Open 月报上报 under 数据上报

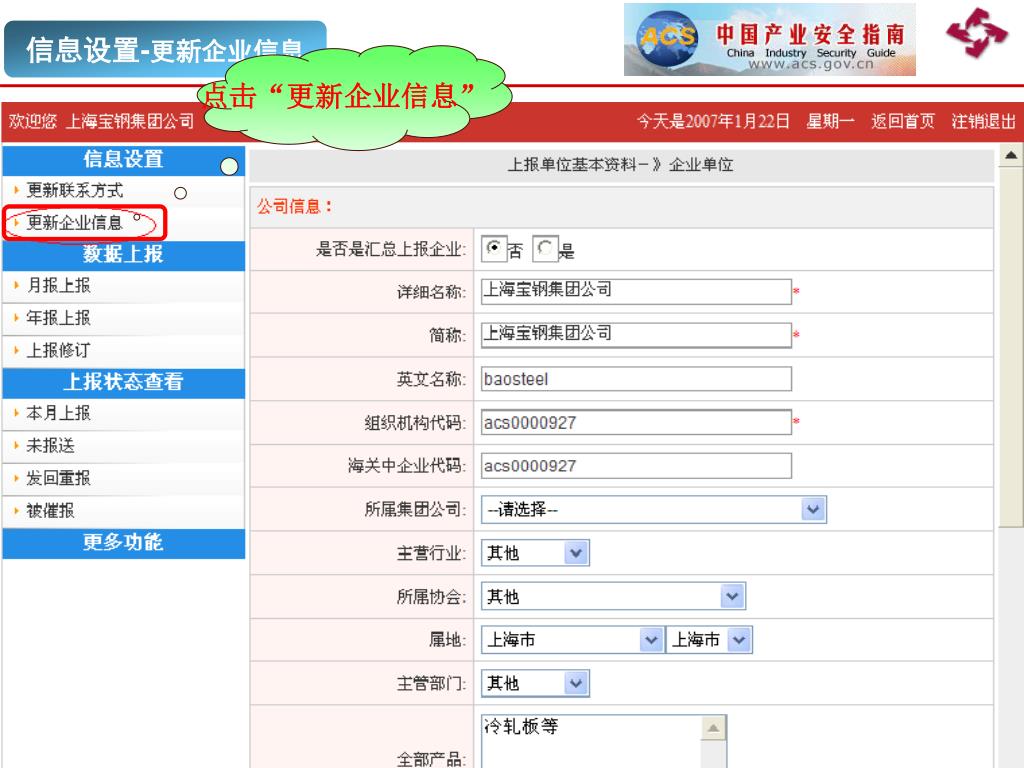pyautogui.click(x=58, y=285)
